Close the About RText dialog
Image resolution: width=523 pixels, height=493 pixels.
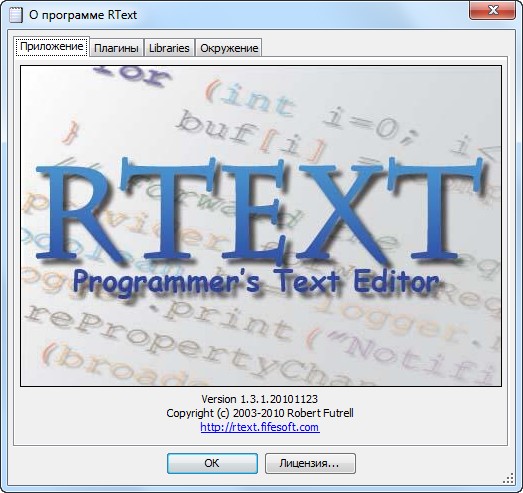coord(492,10)
